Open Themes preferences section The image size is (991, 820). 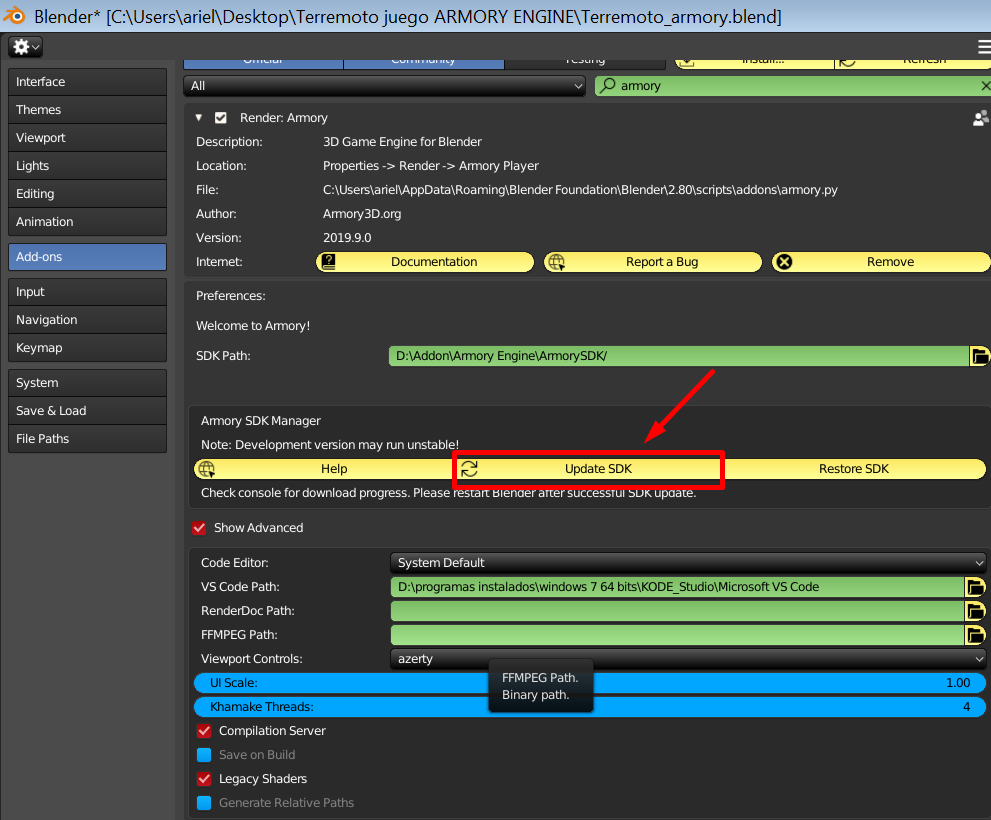[87, 109]
